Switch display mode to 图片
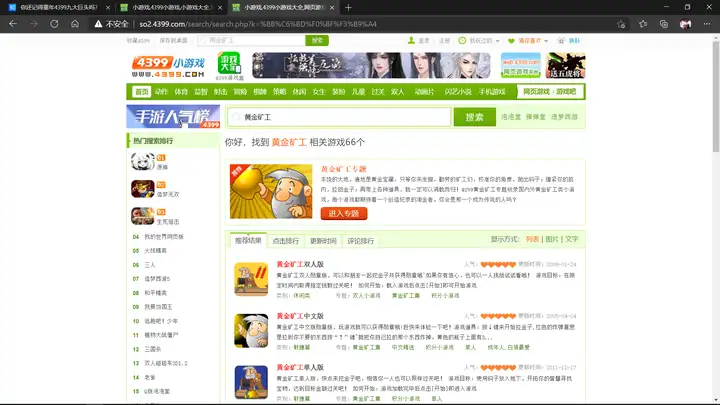720x405 pixels. pos(551,239)
